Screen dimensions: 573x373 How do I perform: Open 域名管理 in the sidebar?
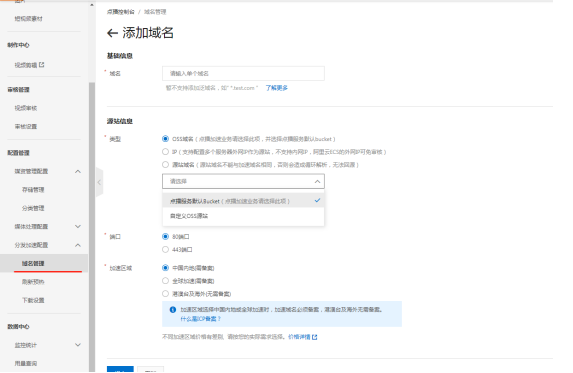pos(33,263)
